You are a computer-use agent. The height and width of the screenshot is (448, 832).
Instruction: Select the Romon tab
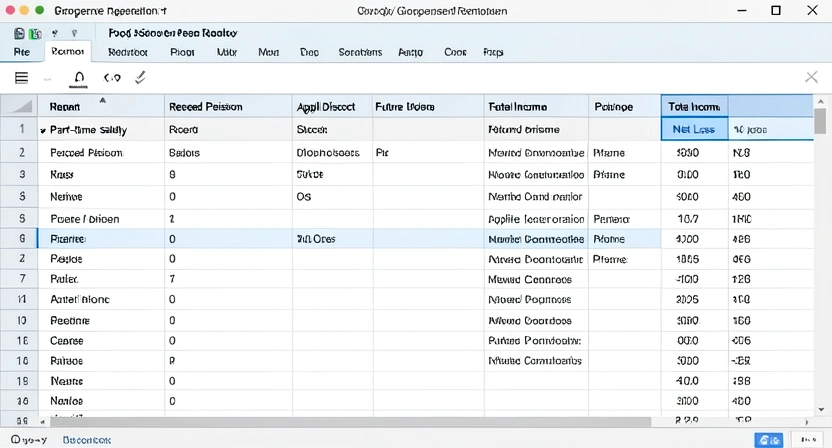pos(68,51)
